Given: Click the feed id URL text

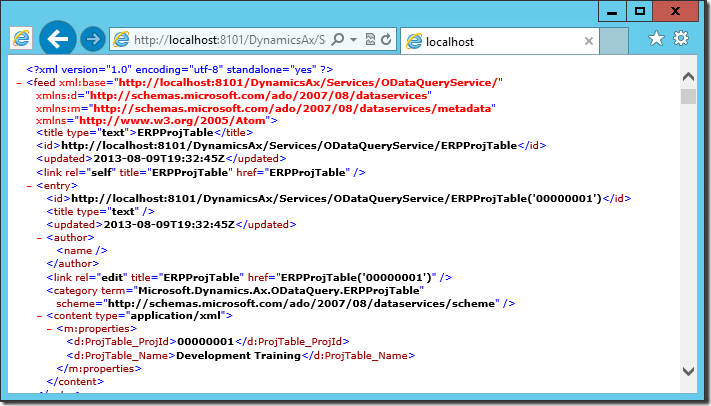Looking at the screenshot, I should pos(289,146).
